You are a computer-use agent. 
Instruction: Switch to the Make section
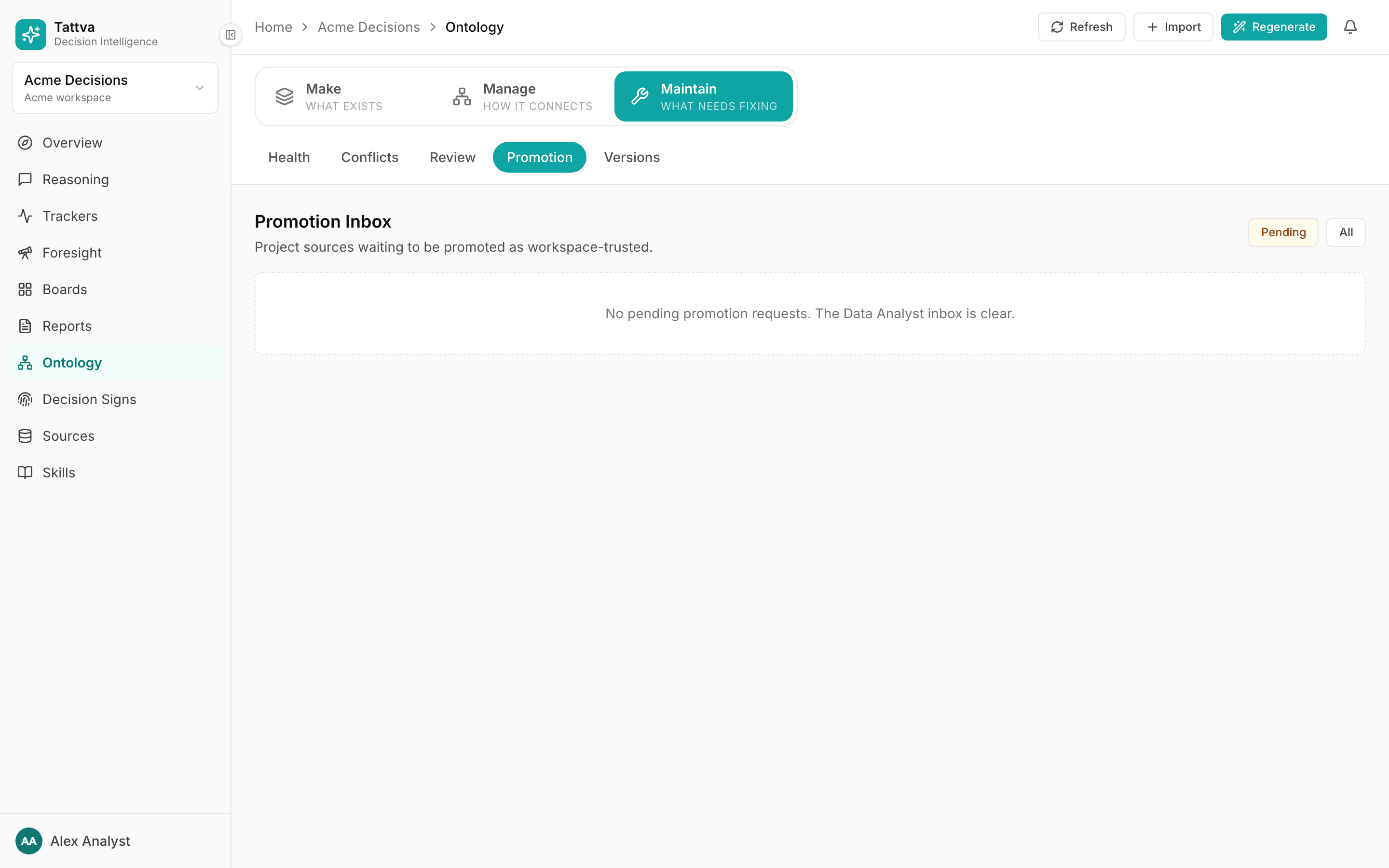pyautogui.click(x=347, y=96)
